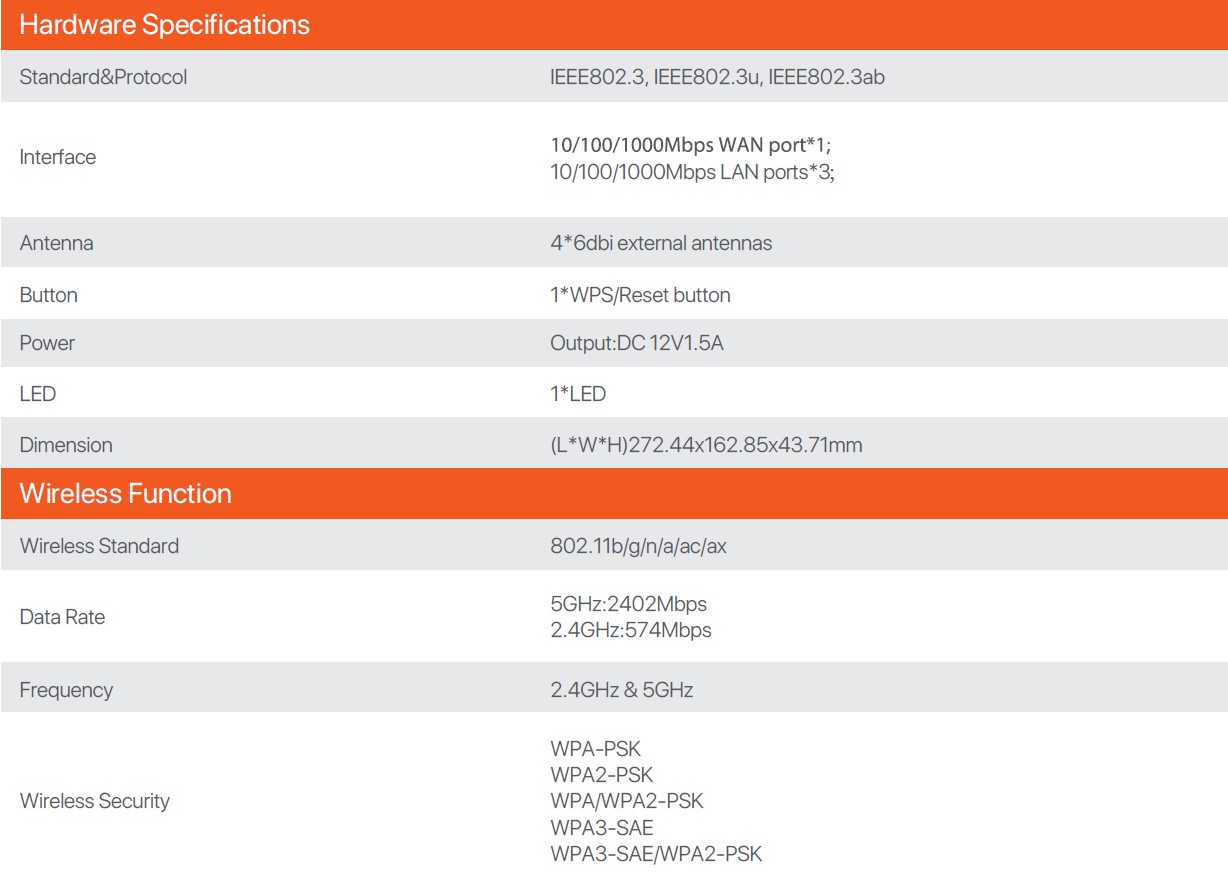Click the WPA3-SAE/WPA2-PSK security entry
Viewport: 1228px width, 890px height.
tap(656, 854)
